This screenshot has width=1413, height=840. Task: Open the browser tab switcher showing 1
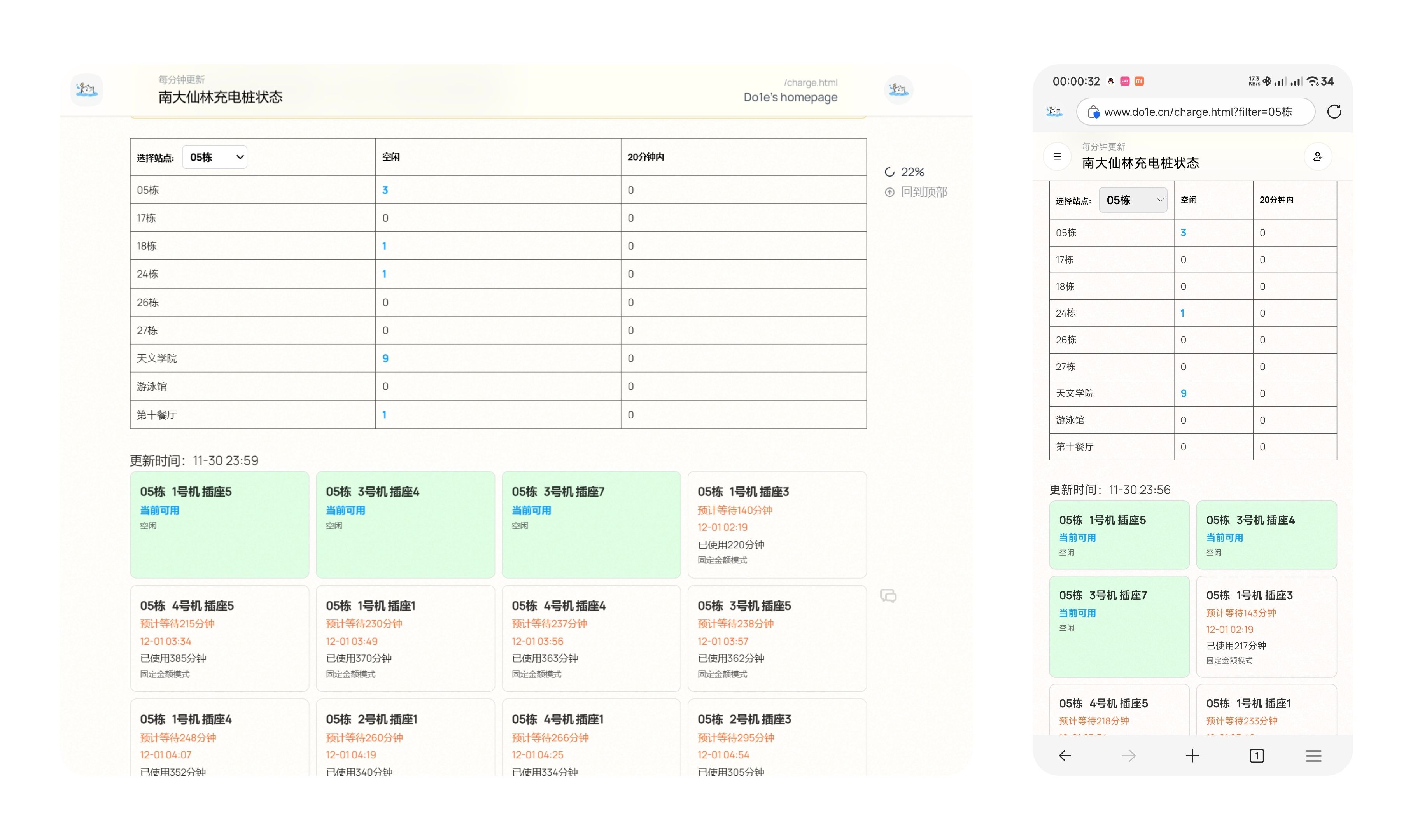(1256, 756)
